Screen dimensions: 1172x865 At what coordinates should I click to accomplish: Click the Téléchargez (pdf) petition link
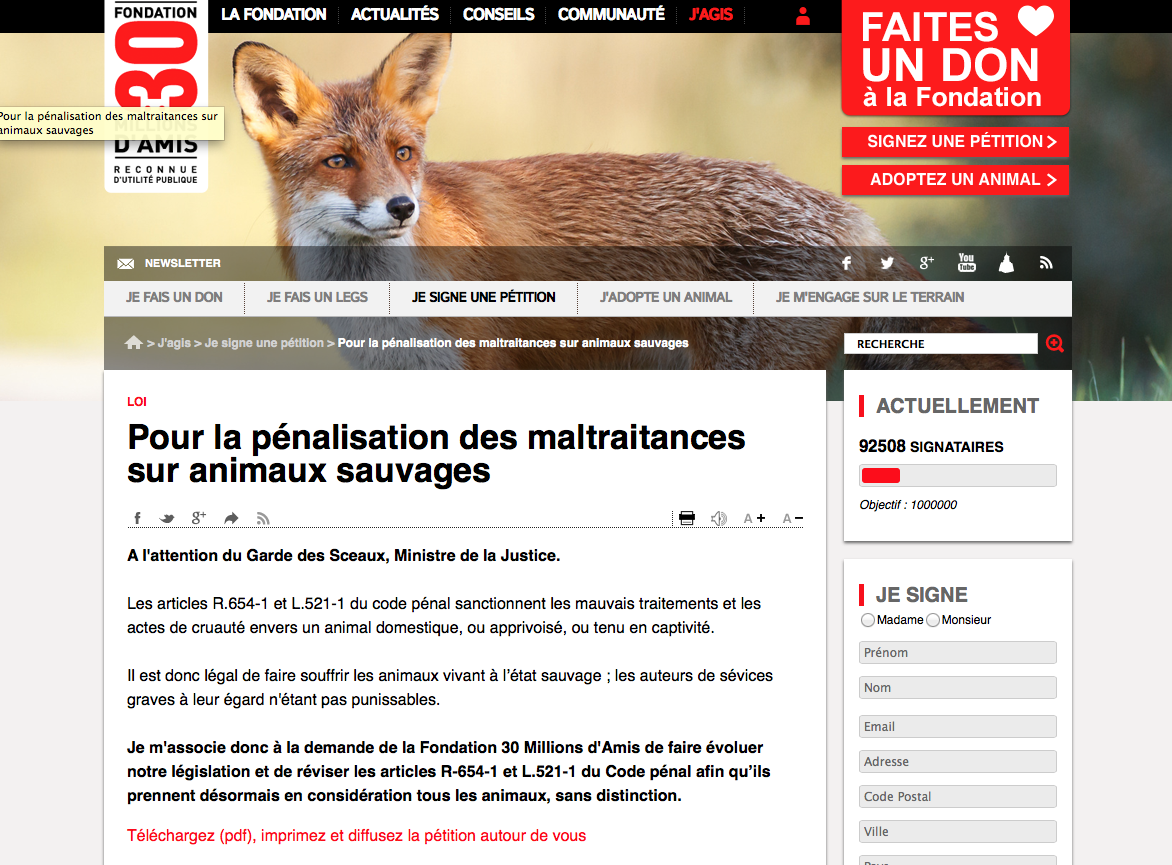(357, 836)
